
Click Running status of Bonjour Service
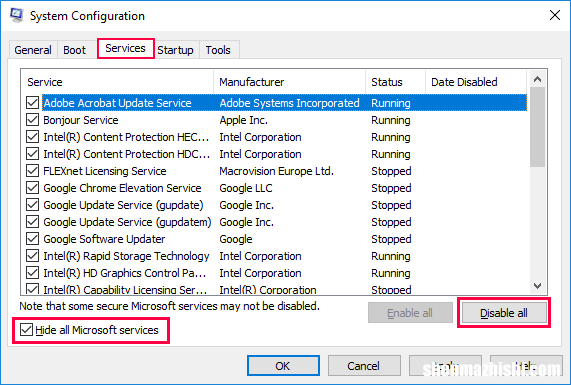(391, 120)
